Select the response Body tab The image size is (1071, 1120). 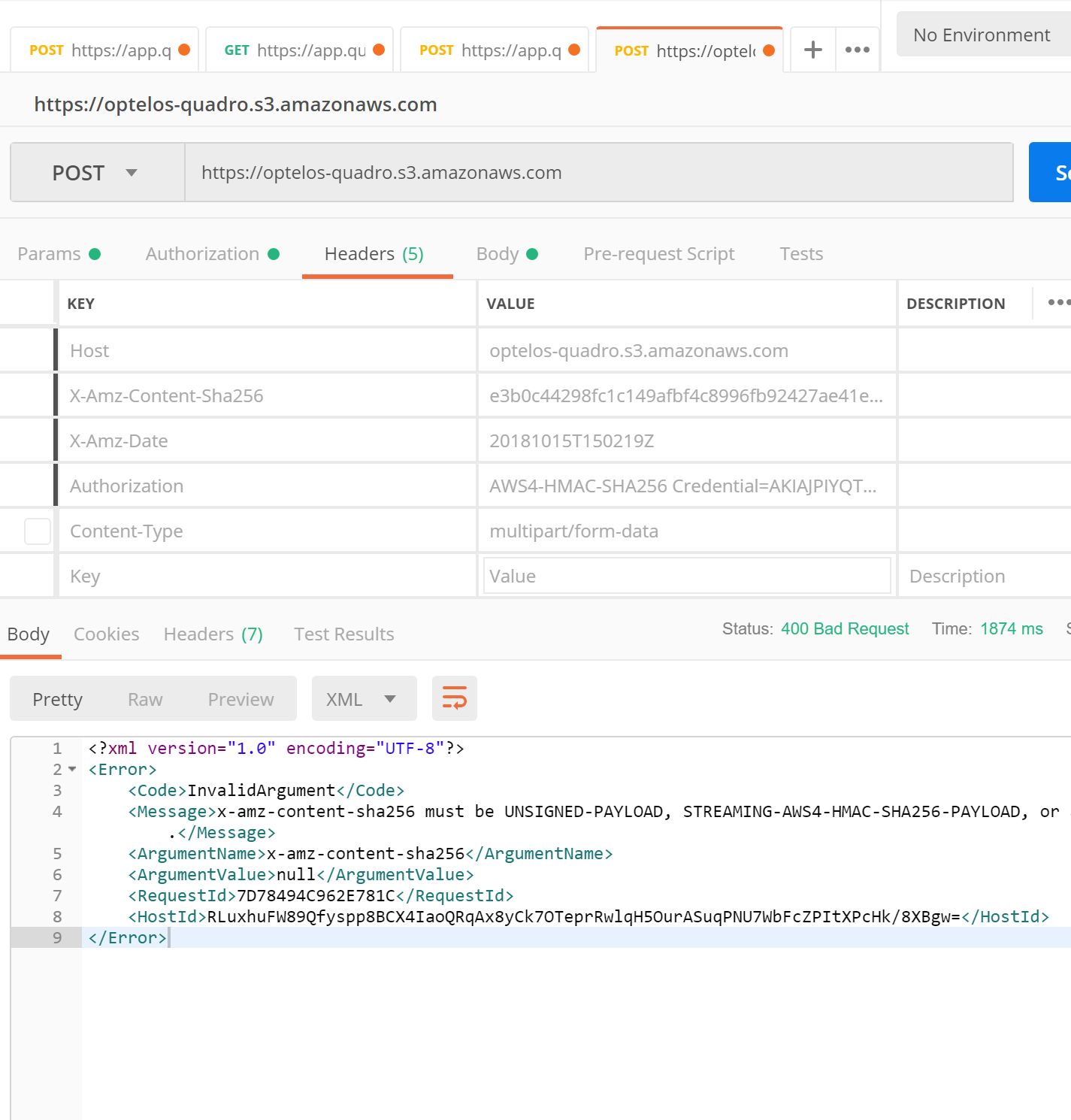click(29, 634)
